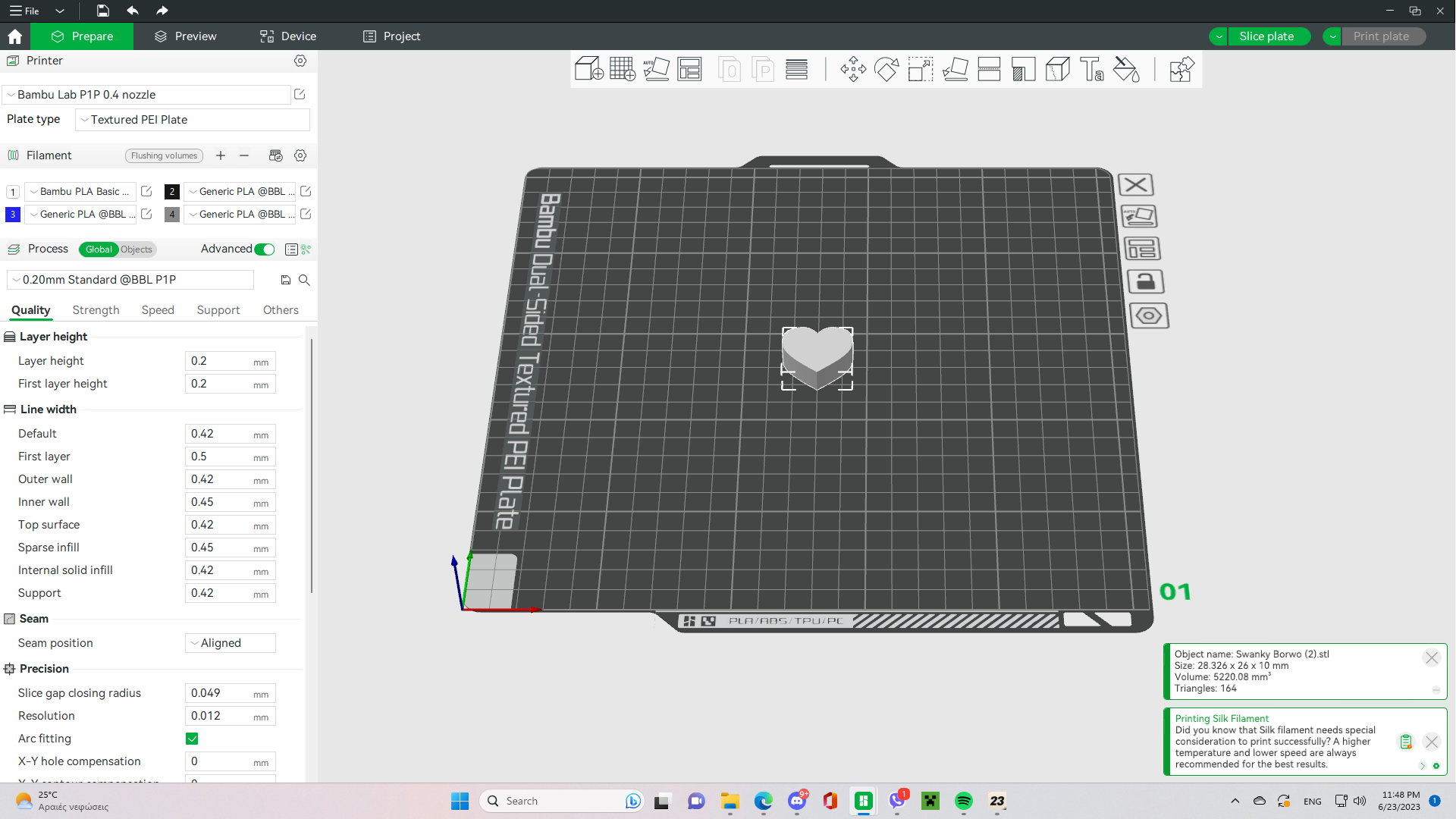Click the filament 2 black color swatch

coord(172,192)
